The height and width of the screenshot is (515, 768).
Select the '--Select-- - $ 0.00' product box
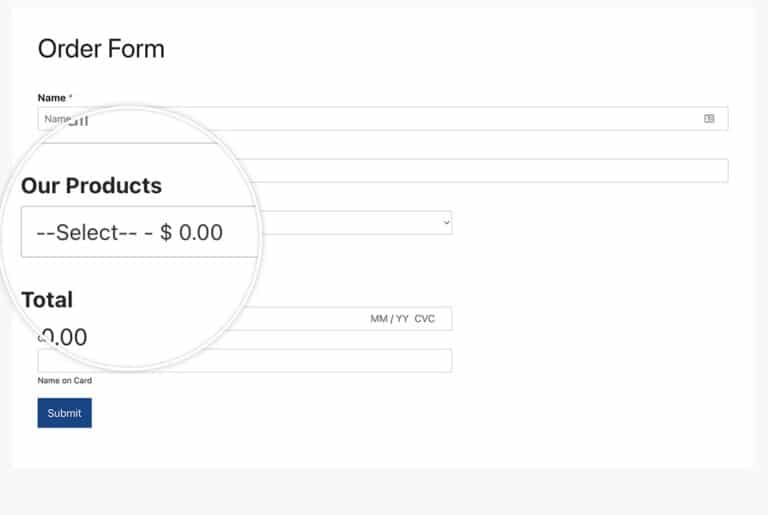point(140,232)
